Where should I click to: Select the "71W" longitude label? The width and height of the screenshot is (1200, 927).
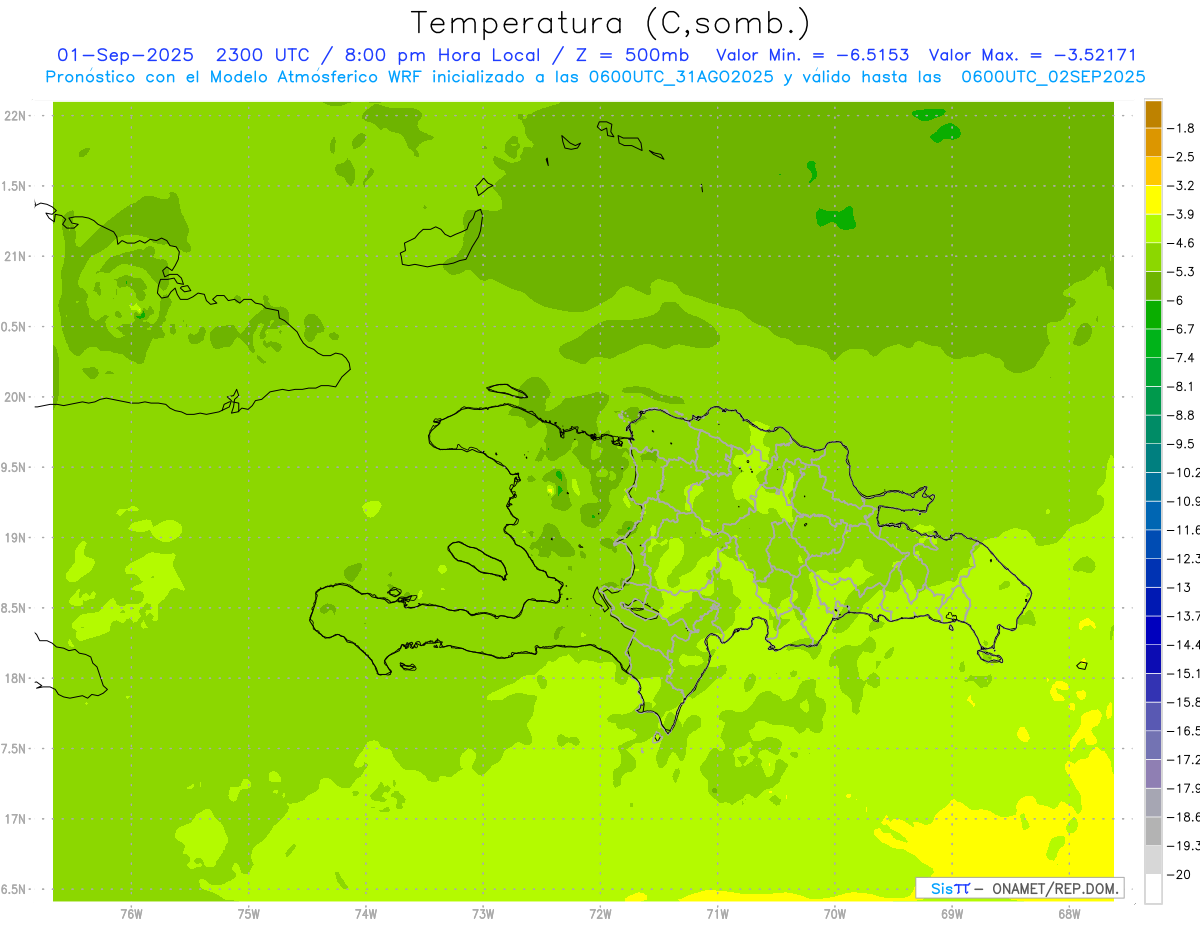717,913
